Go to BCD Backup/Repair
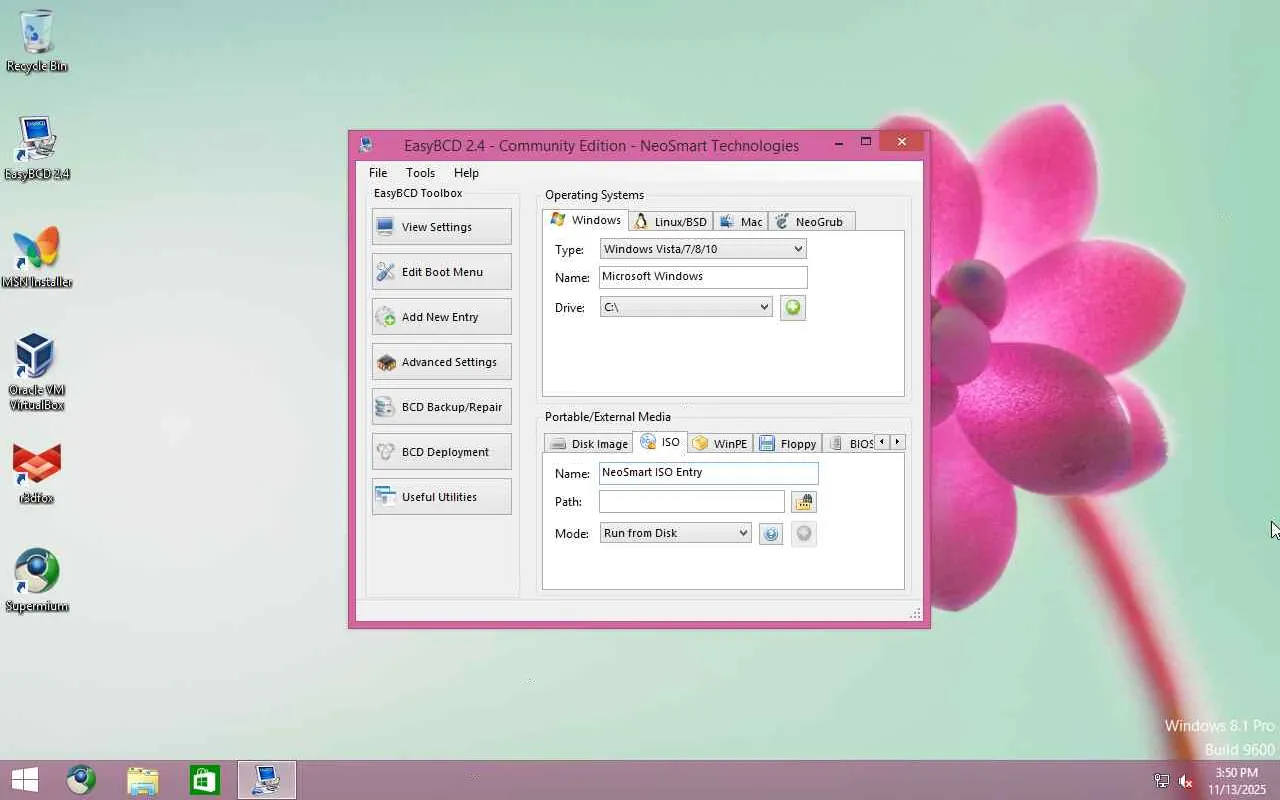The image size is (1280, 800). point(441,407)
